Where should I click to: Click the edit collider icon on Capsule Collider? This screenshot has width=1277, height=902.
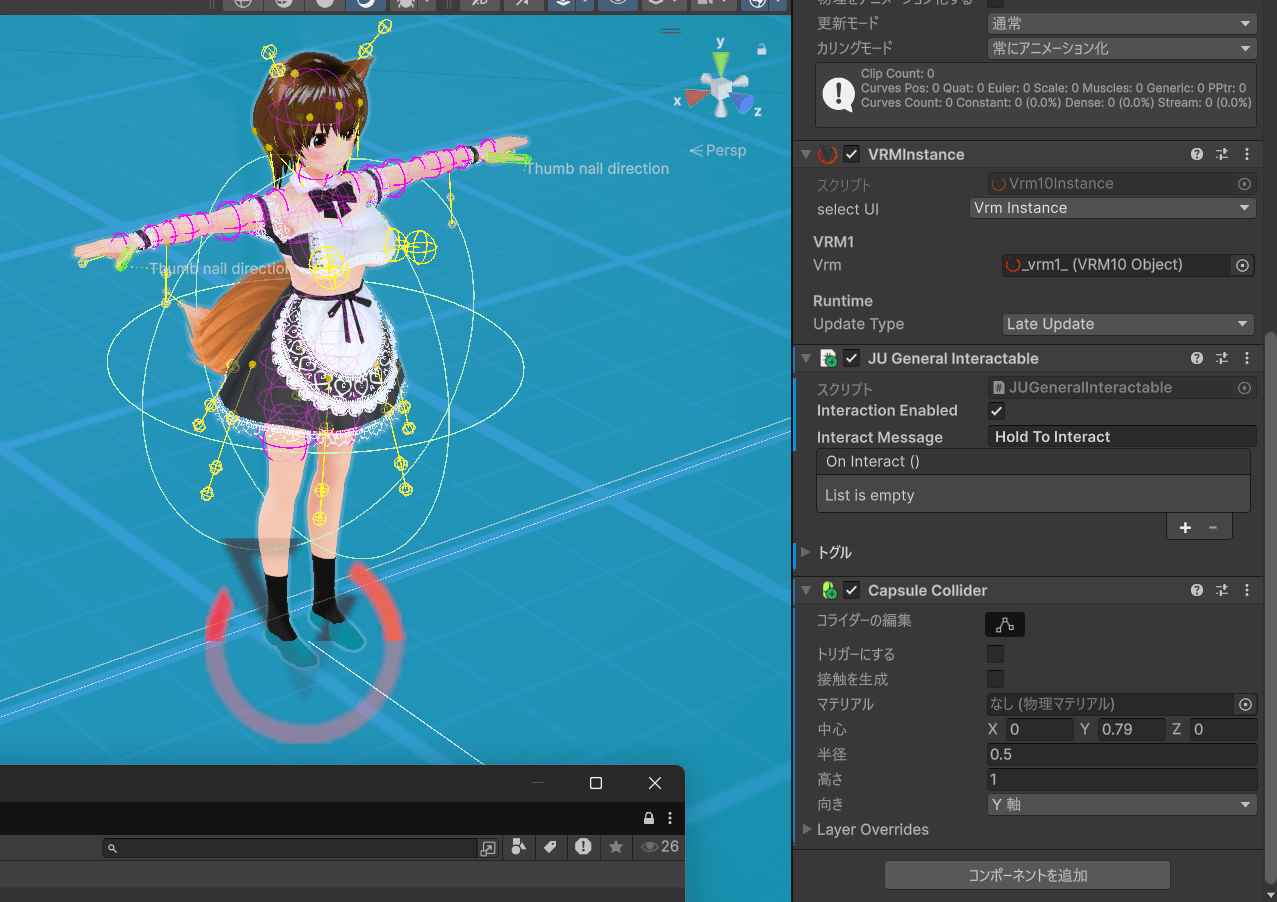point(1004,624)
